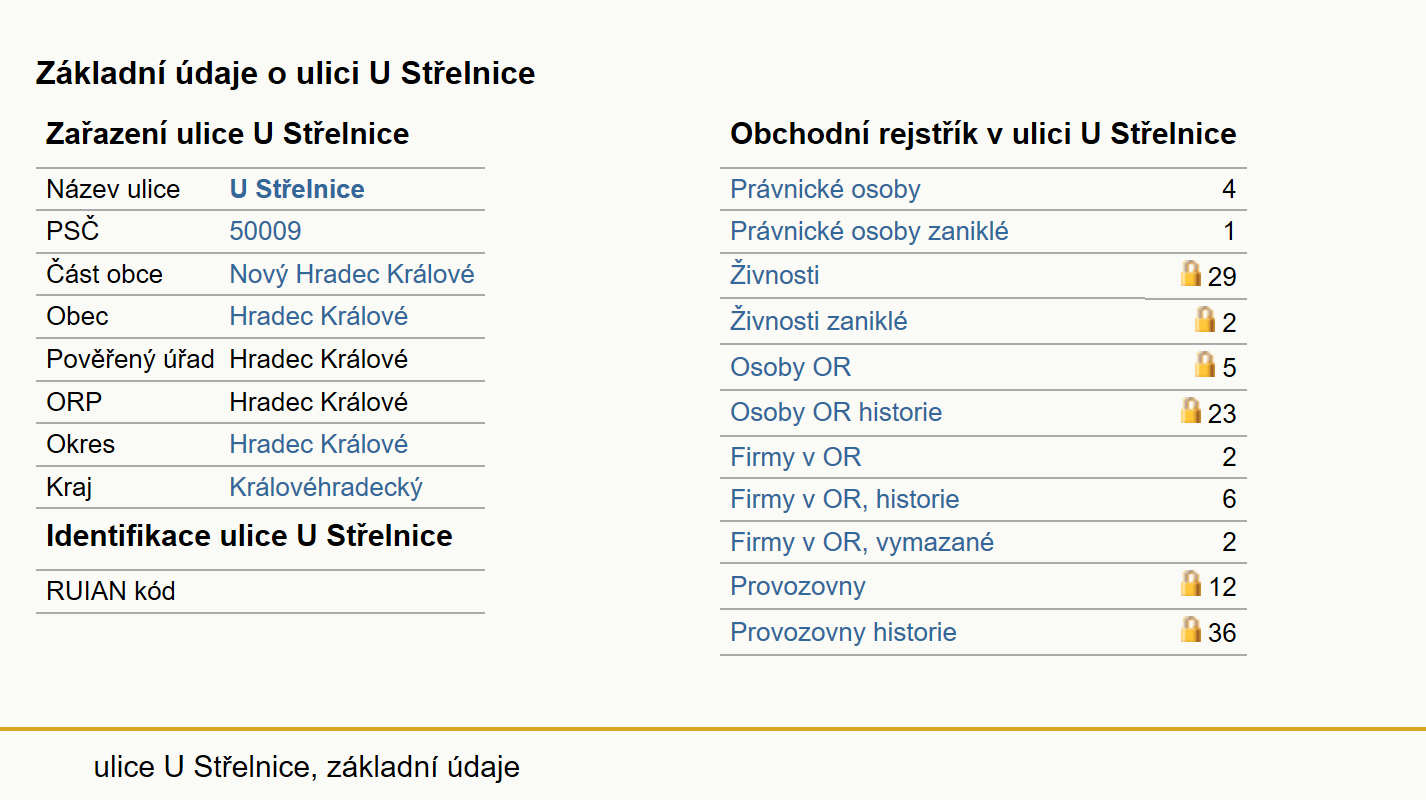Click the lock icon in Osoby OR row
This screenshot has width=1426, height=800.
click(x=1205, y=364)
